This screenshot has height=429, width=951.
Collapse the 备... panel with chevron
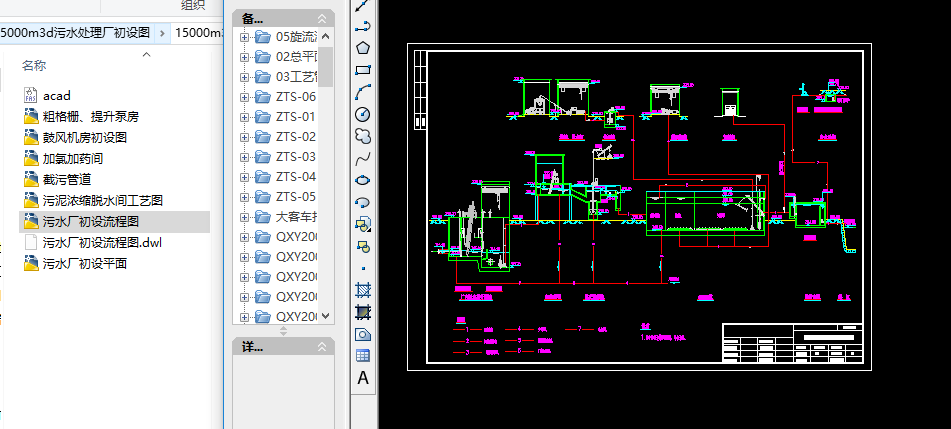pyautogui.click(x=322, y=19)
